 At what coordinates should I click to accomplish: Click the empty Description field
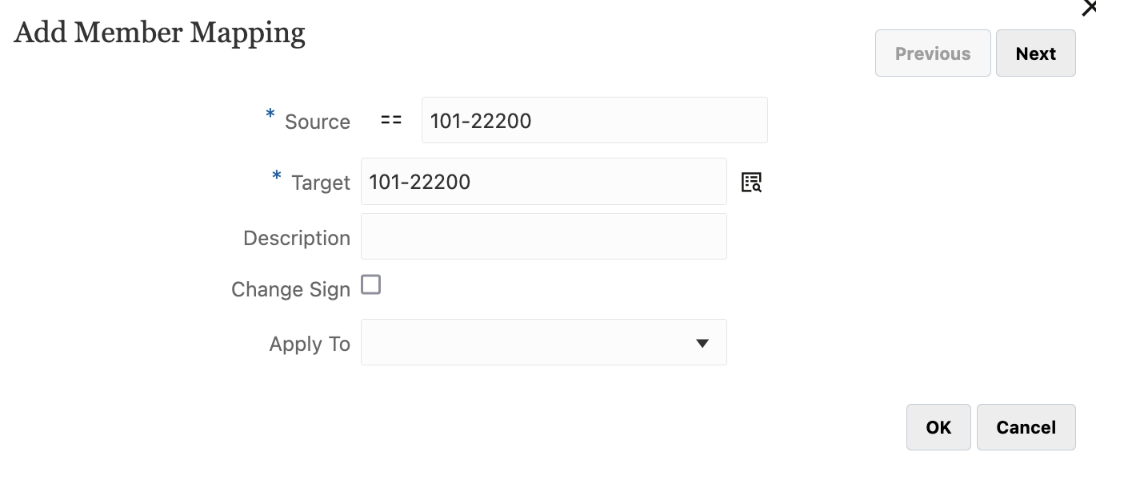coord(543,237)
